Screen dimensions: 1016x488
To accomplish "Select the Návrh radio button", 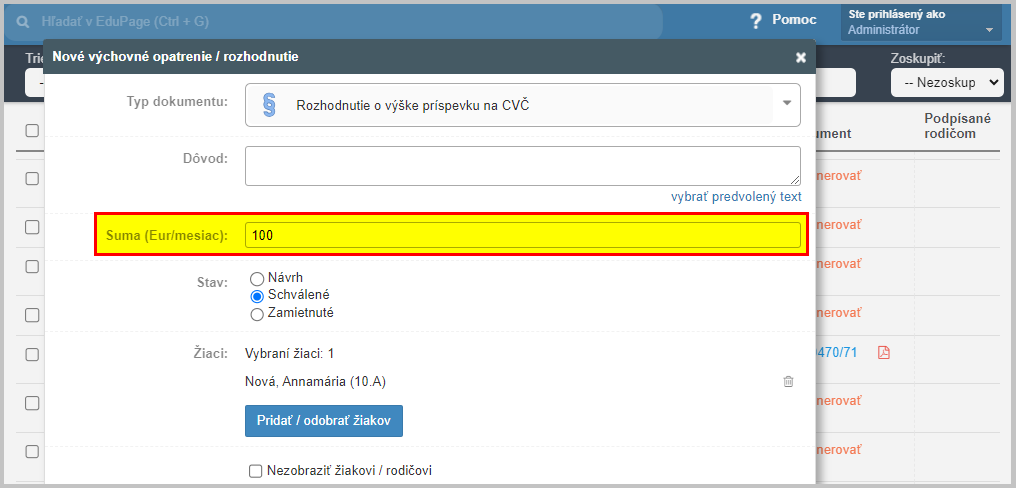I will [x=257, y=279].
